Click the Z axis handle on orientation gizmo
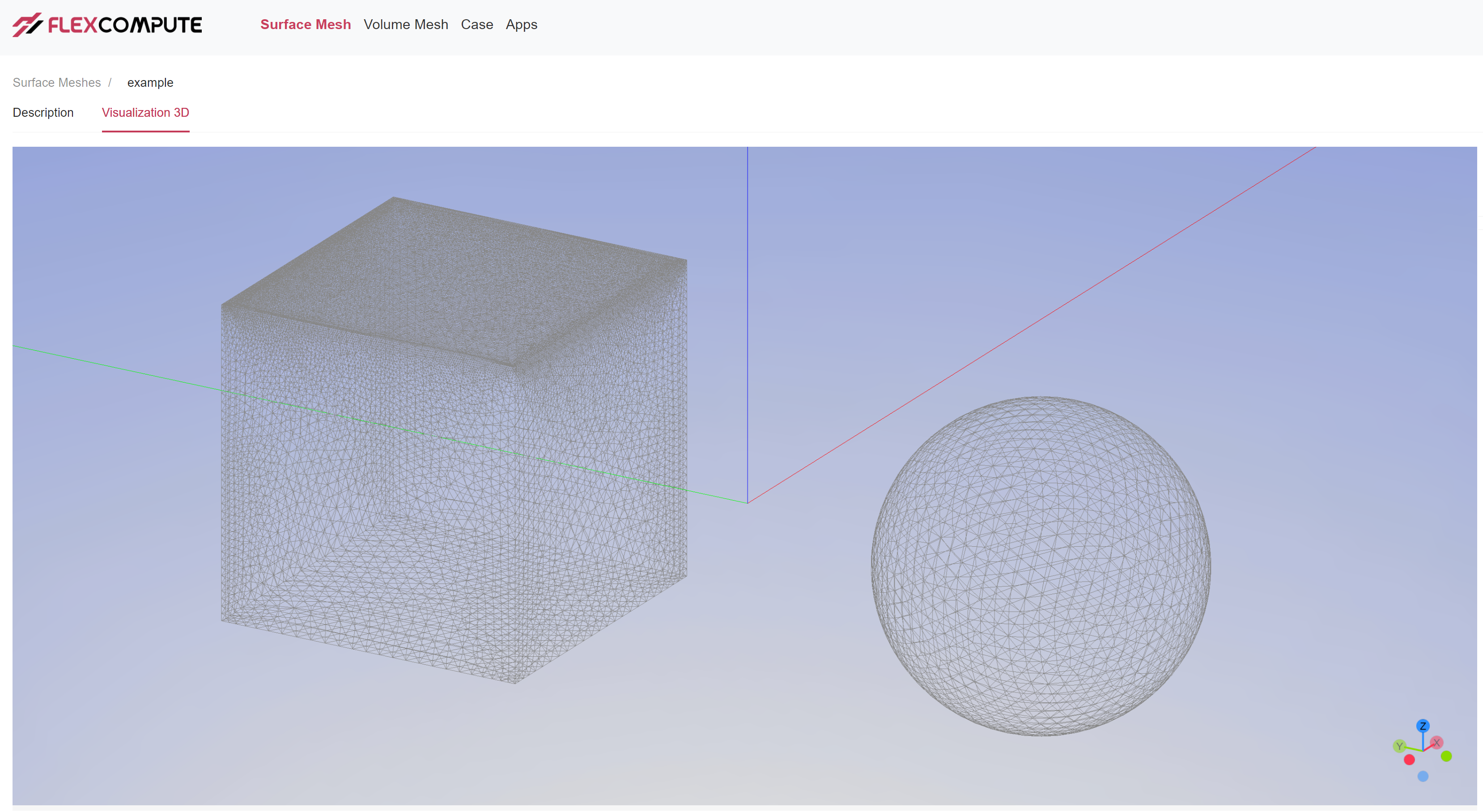Screen dimensions: 1483x812 [1423, 726]
